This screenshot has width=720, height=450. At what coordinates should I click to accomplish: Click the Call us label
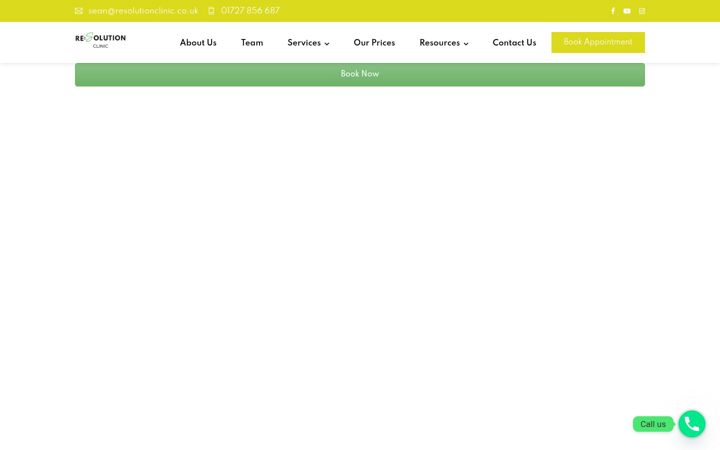coord(652,424)
